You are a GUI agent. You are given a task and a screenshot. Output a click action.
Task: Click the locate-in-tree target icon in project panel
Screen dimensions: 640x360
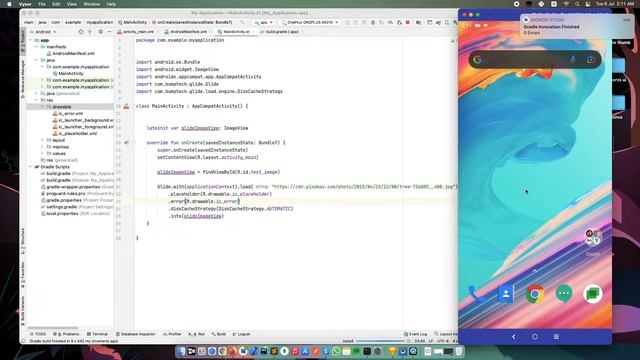(x=81, y=31)
